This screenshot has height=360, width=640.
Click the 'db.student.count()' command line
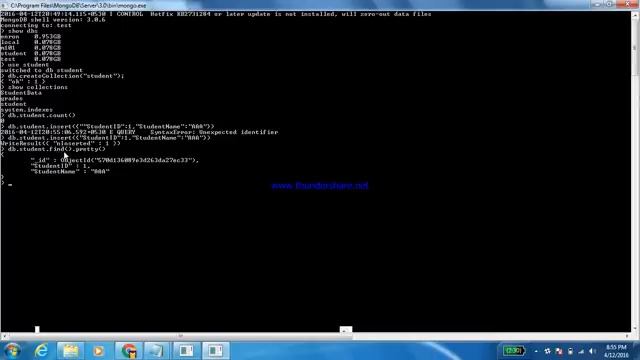point(38,116)
